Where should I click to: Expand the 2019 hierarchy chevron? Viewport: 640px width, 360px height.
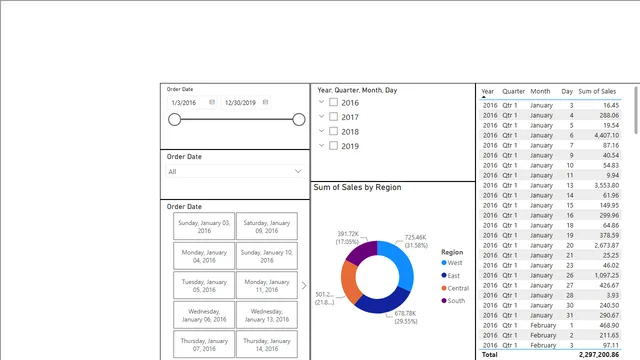click(322, 145)
